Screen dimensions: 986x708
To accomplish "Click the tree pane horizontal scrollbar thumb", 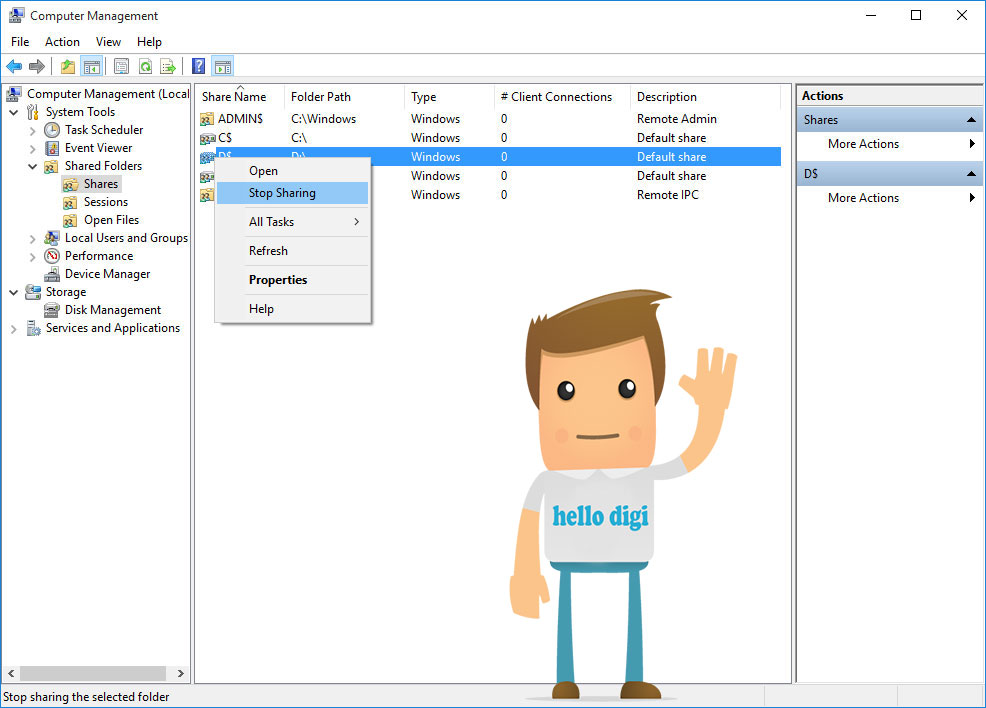I will 92,673.
